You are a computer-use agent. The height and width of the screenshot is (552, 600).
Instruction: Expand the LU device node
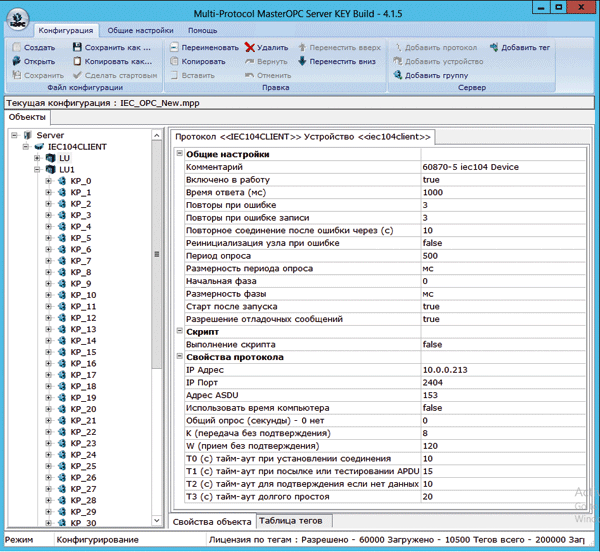coord(37,158)
